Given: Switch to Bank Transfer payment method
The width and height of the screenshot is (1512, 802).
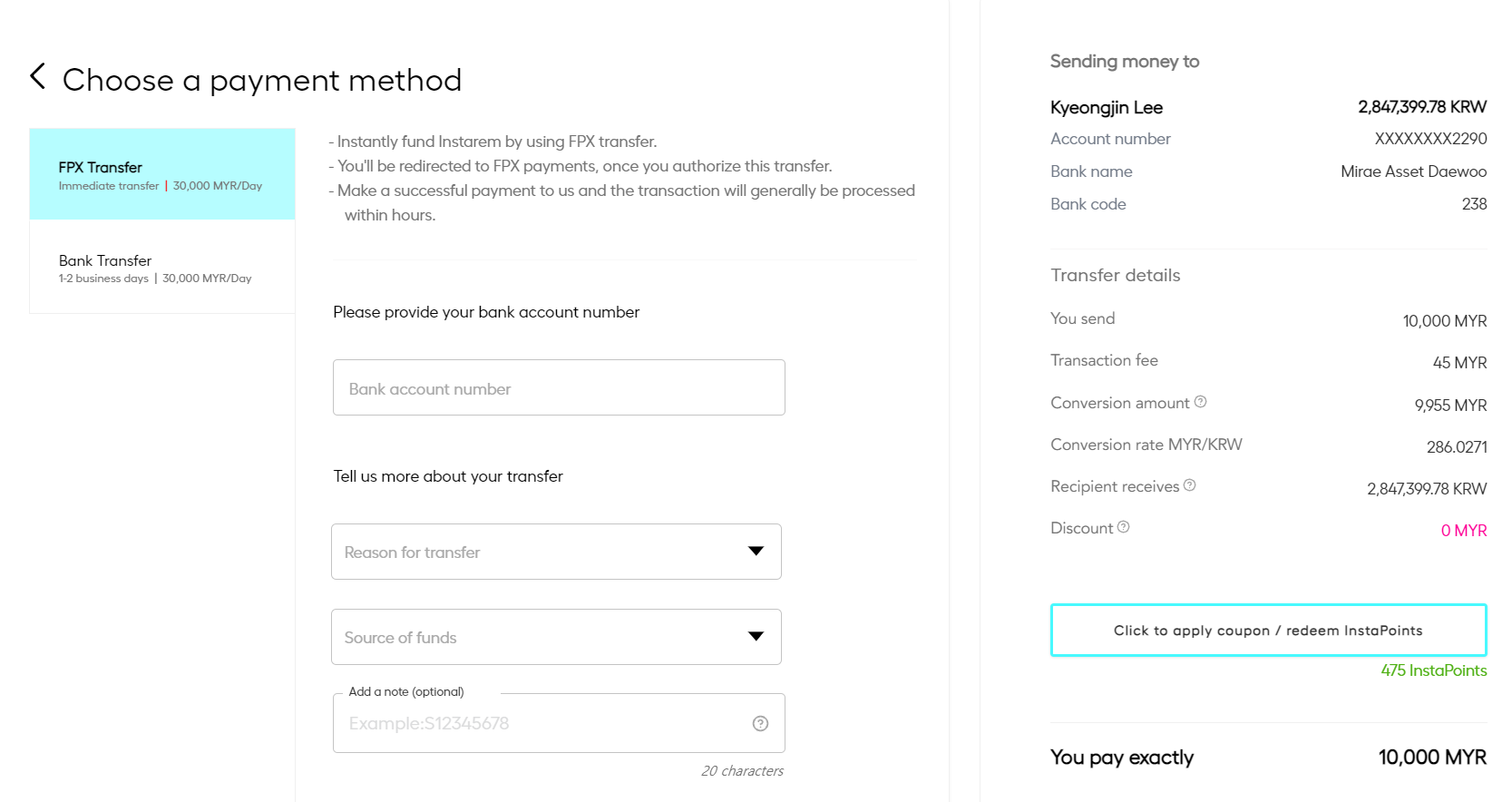Looking at the screenshot, I should click(161, 268).
